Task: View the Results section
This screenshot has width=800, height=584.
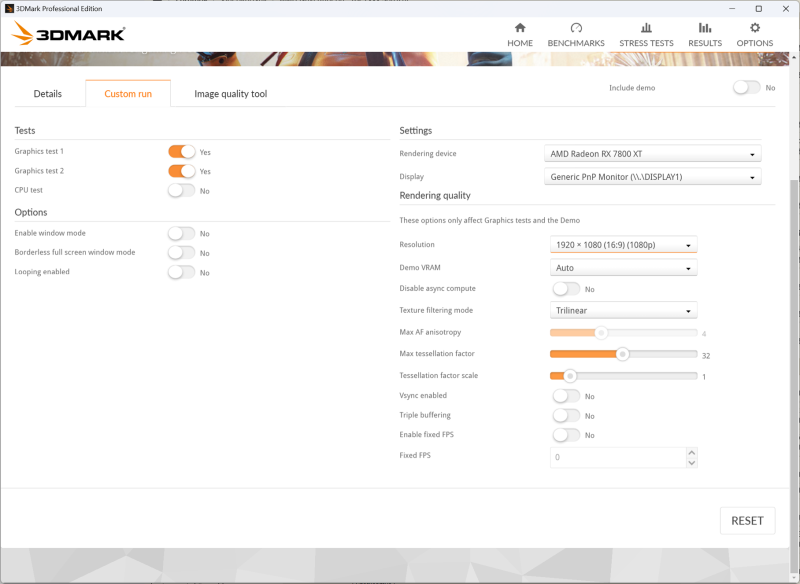Action: (x=705, y=35)
